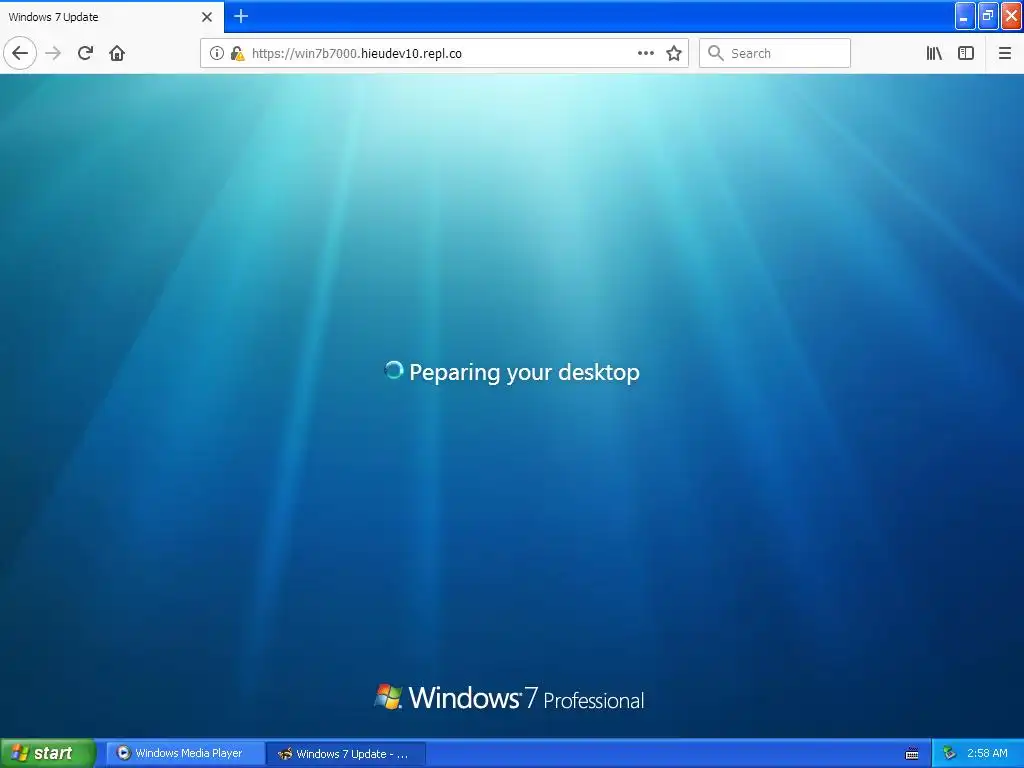
Task: Go back to the previous page
Action: click(x=20, y=53)
